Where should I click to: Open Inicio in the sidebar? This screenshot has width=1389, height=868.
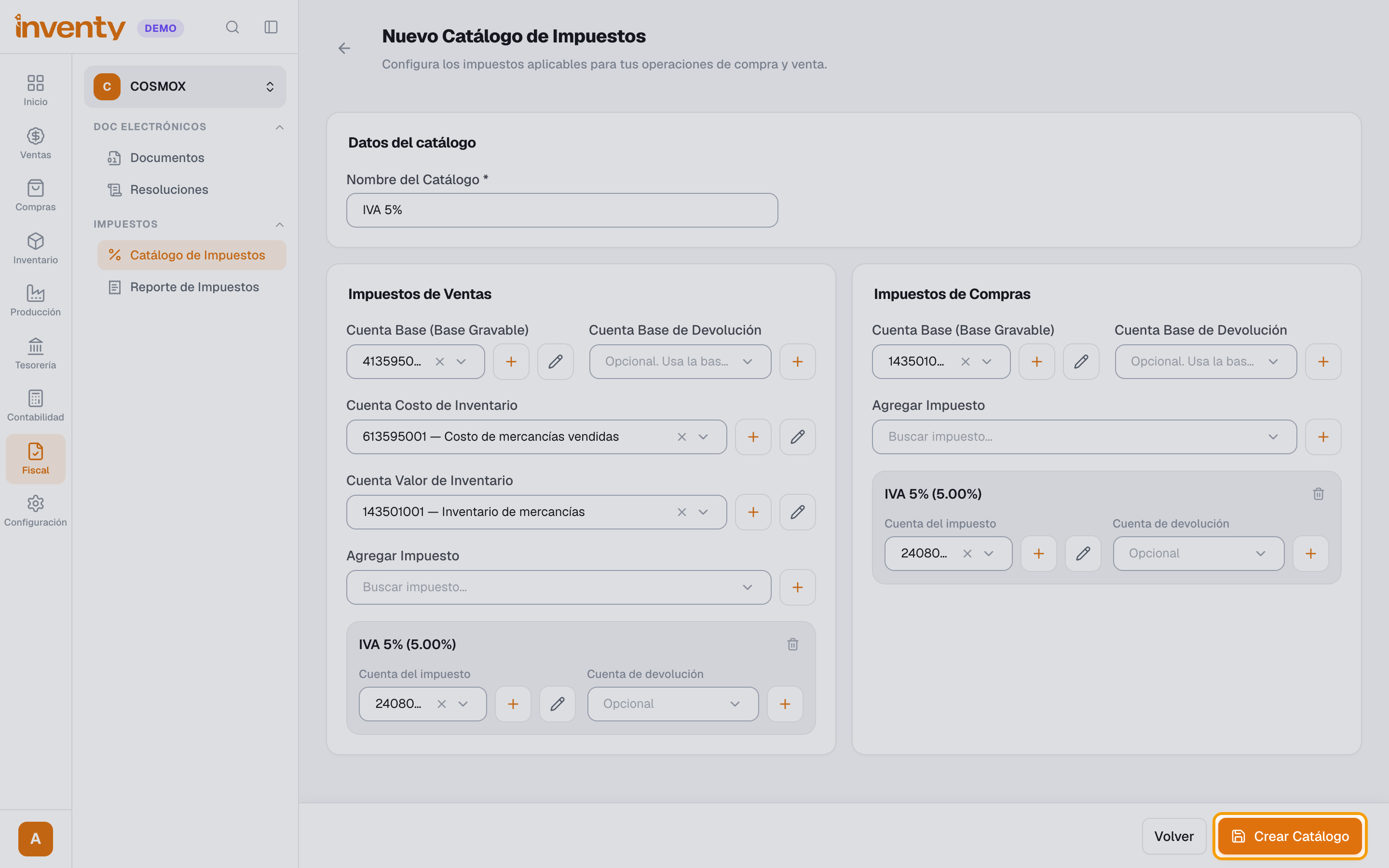coord(36,90)
